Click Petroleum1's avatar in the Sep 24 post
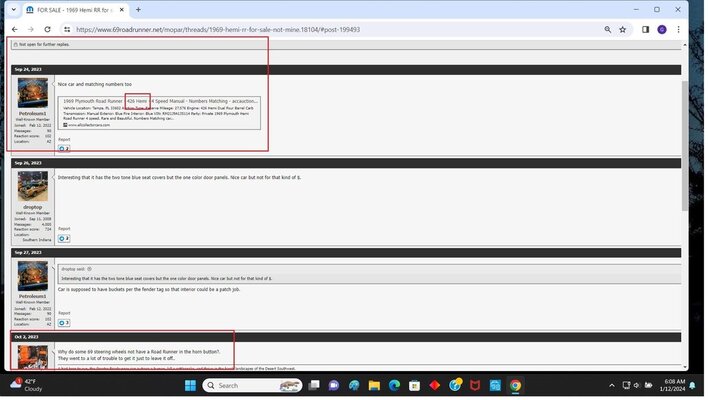The width and height of the screenshot is (708, 400). coord(32,94)
